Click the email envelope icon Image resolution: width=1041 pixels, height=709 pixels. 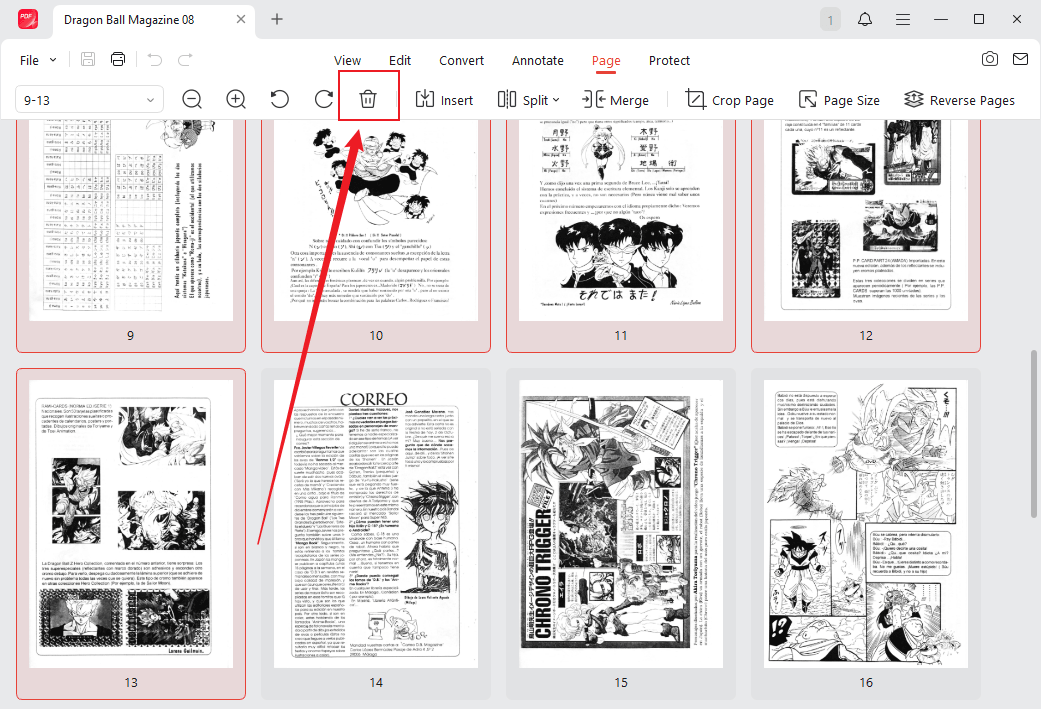(1020, 59)
